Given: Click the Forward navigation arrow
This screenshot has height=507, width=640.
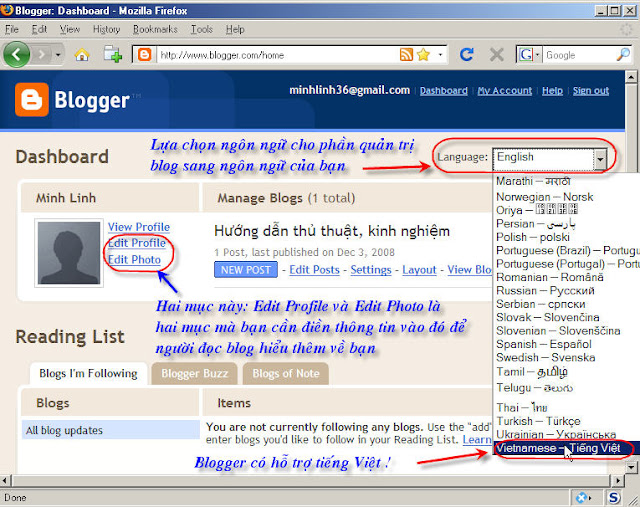Looking at the screenshot, I should click(x=41, y=54).
